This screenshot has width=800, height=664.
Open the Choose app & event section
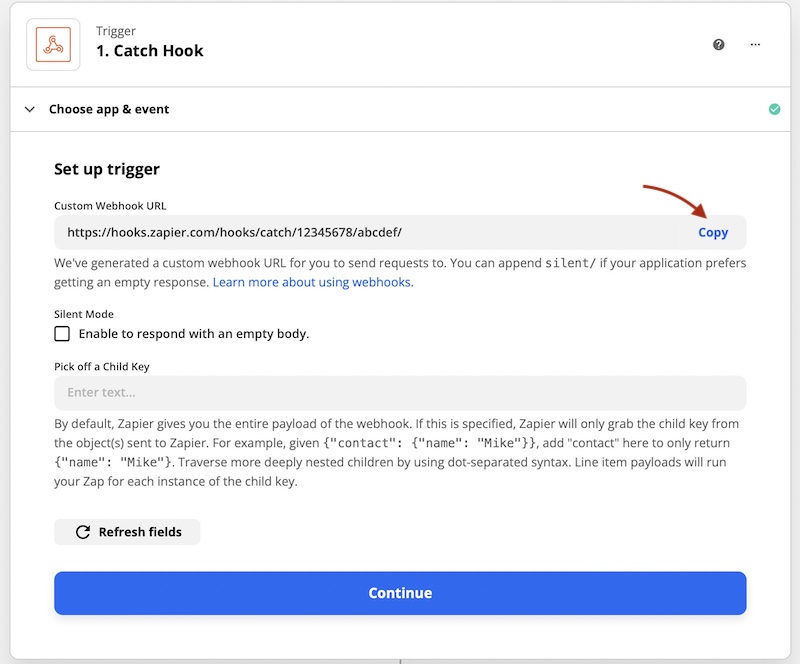[x=400, y=109]
